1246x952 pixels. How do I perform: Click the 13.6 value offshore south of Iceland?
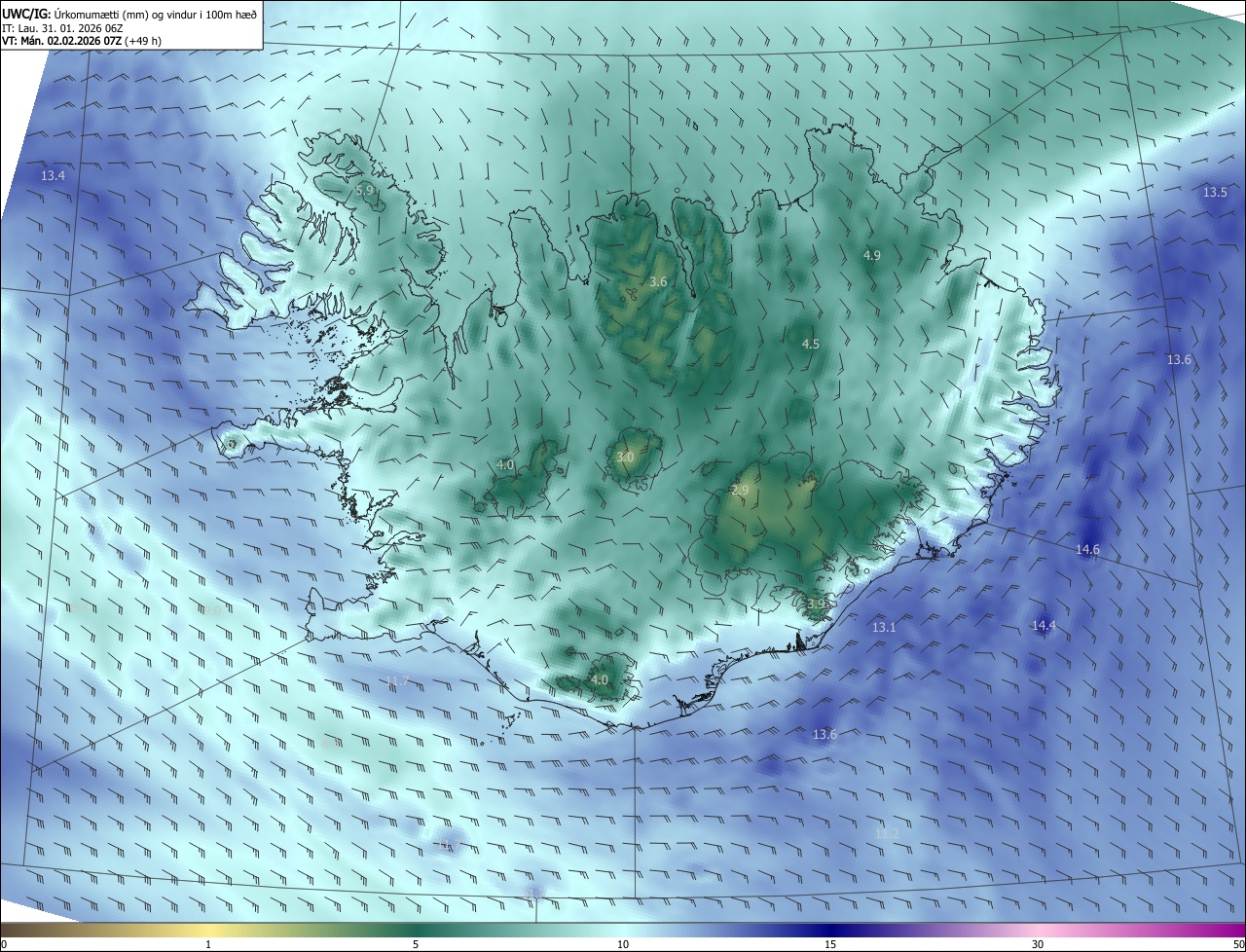pos(825,734)
